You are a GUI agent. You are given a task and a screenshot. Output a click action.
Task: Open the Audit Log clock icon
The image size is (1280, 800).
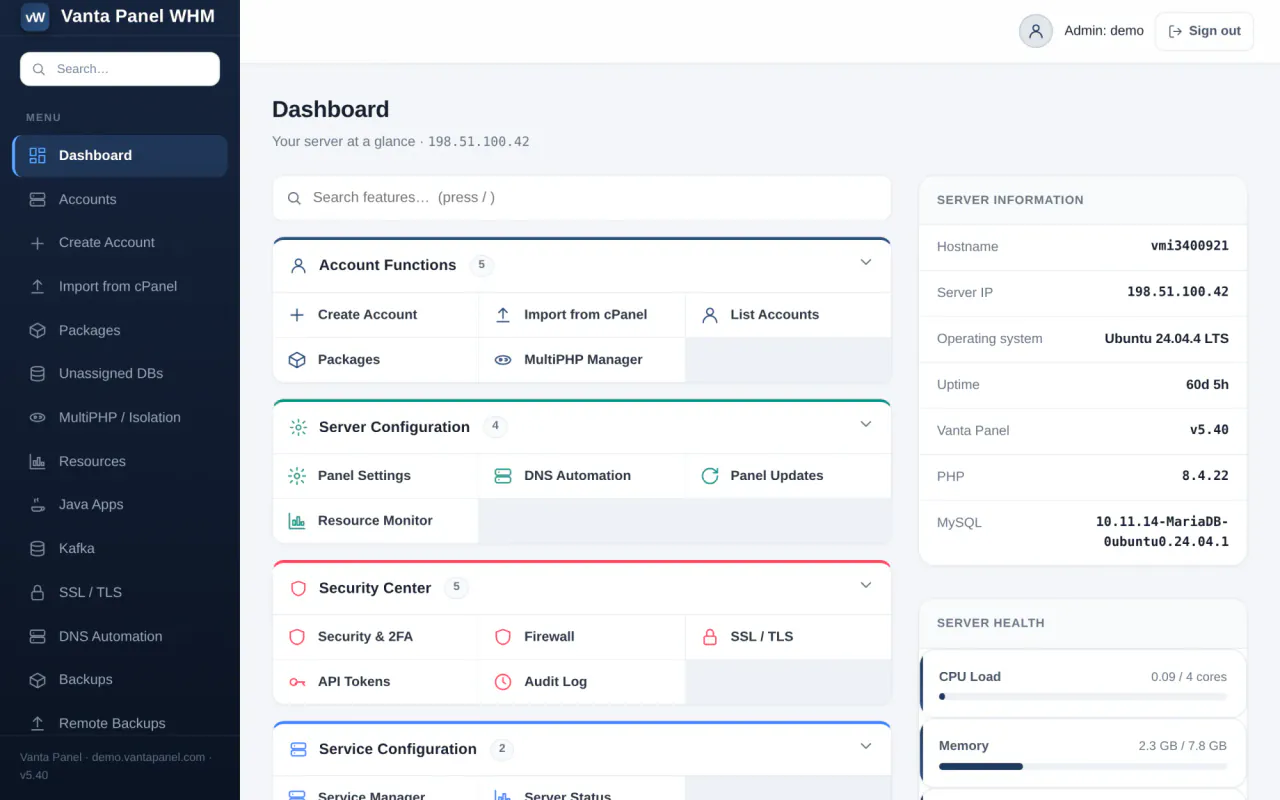point(503,682)
